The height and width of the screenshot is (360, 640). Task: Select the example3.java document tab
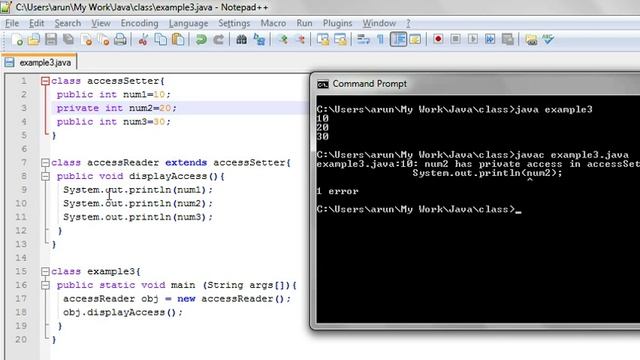click(x=39, y=62)
